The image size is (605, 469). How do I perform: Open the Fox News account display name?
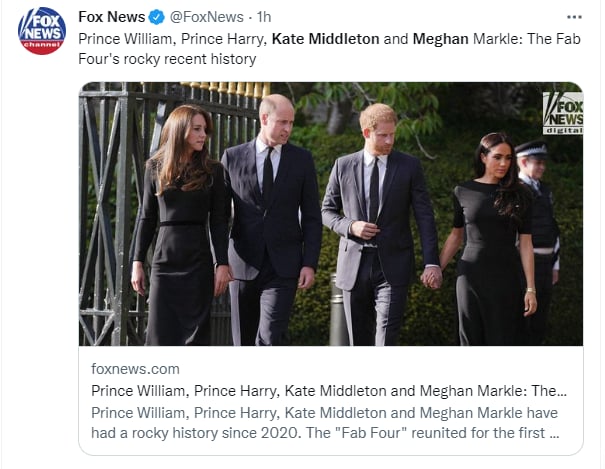(112, 17)
